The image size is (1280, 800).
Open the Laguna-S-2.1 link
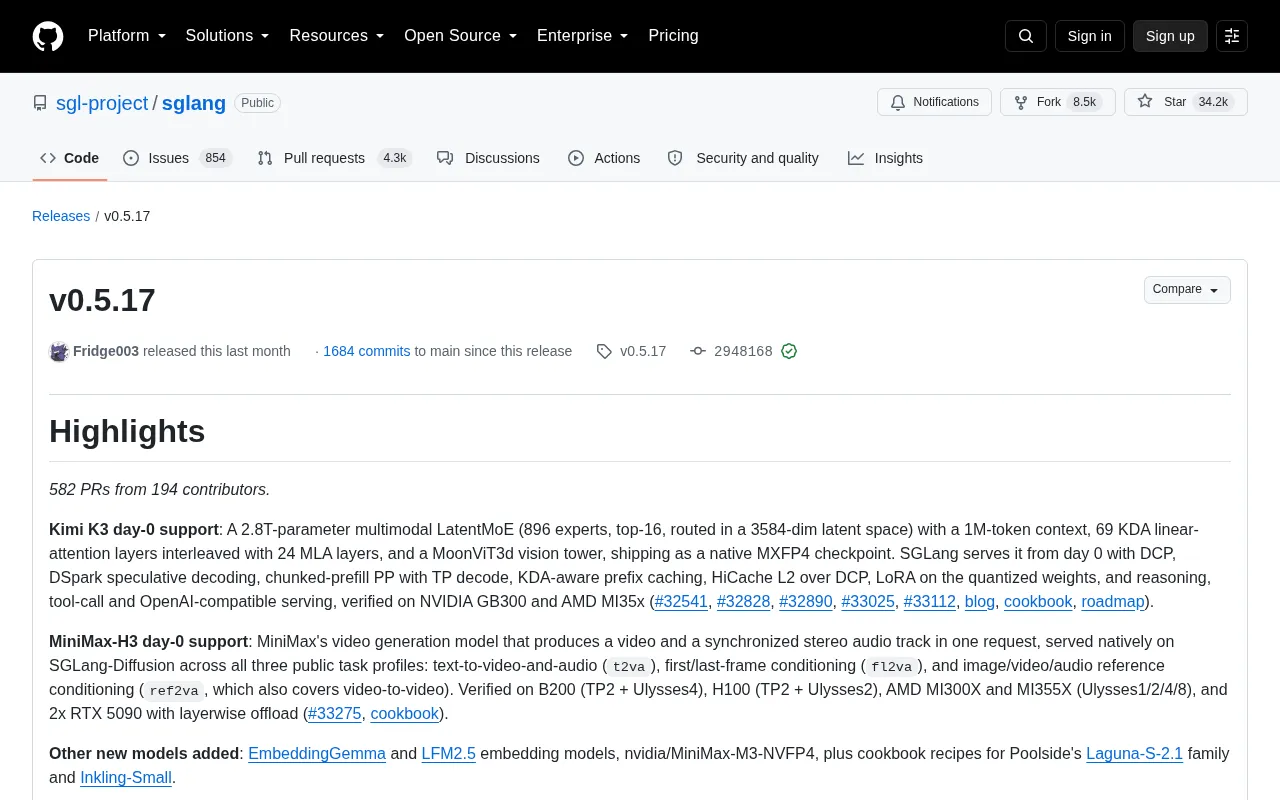coord(1135,753)
